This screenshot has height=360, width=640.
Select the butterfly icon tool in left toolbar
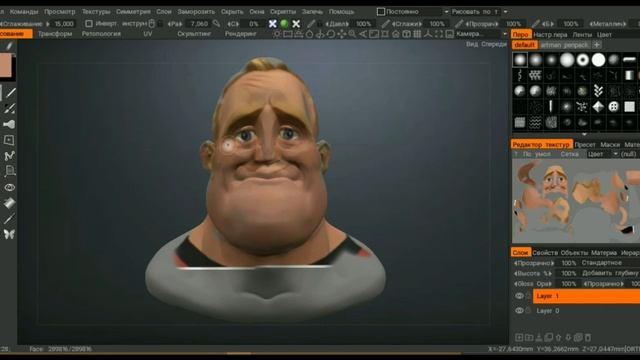coord(9,234)
